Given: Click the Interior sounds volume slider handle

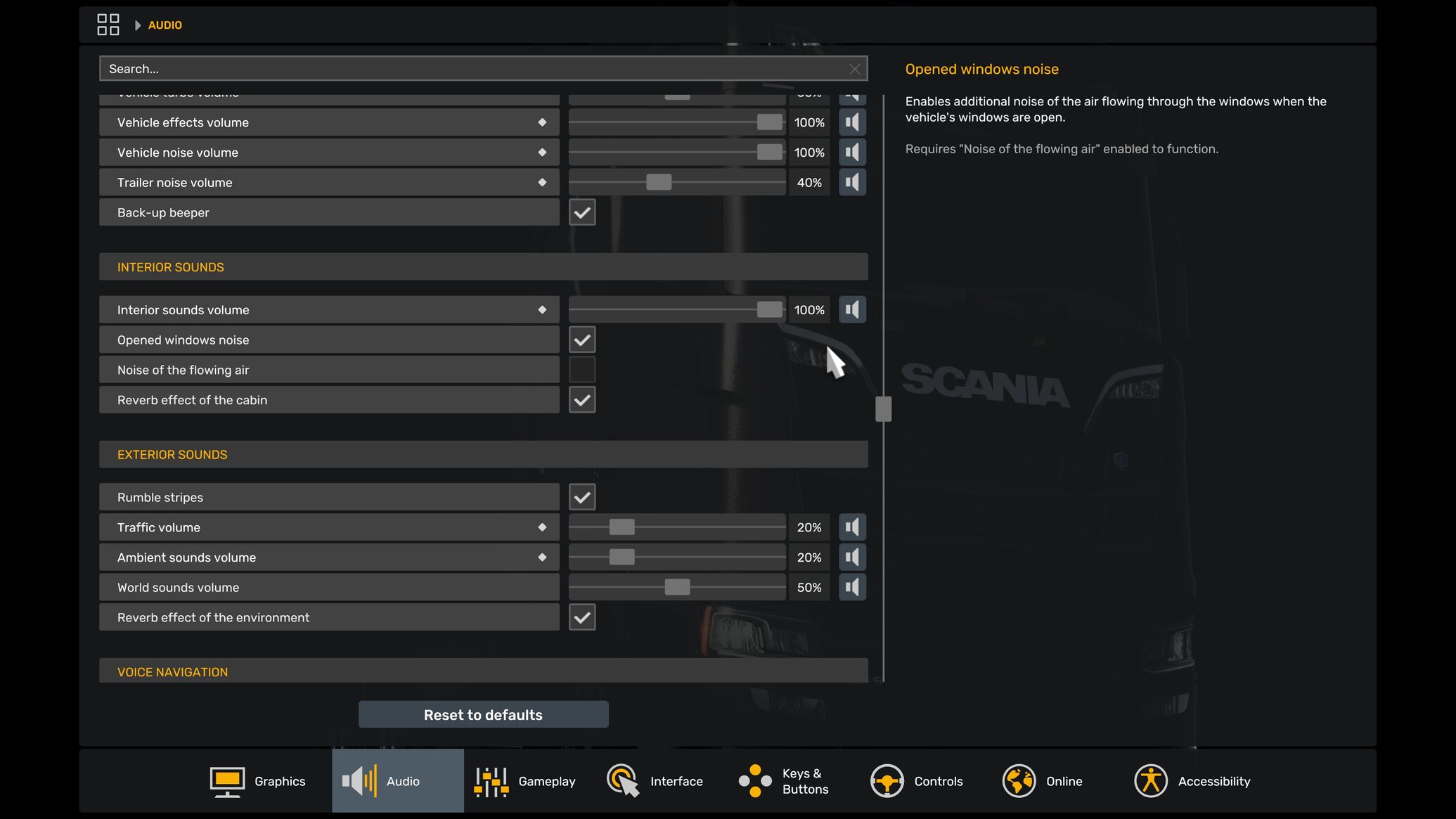Looking at the screenshot, I should 770,310.
